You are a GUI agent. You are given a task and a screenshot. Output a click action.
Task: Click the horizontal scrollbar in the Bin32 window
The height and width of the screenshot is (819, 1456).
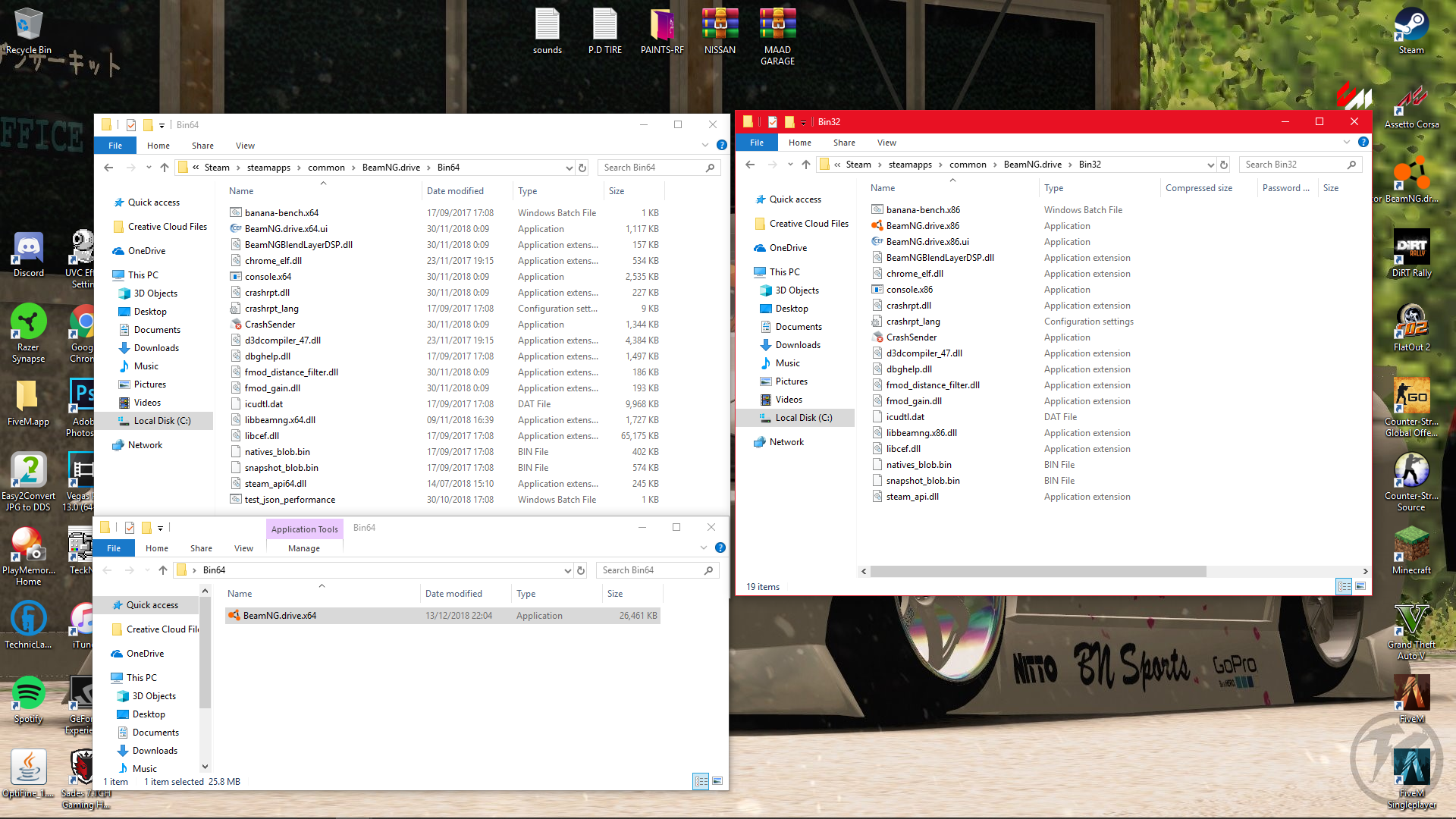click(x=1037, y=572)
